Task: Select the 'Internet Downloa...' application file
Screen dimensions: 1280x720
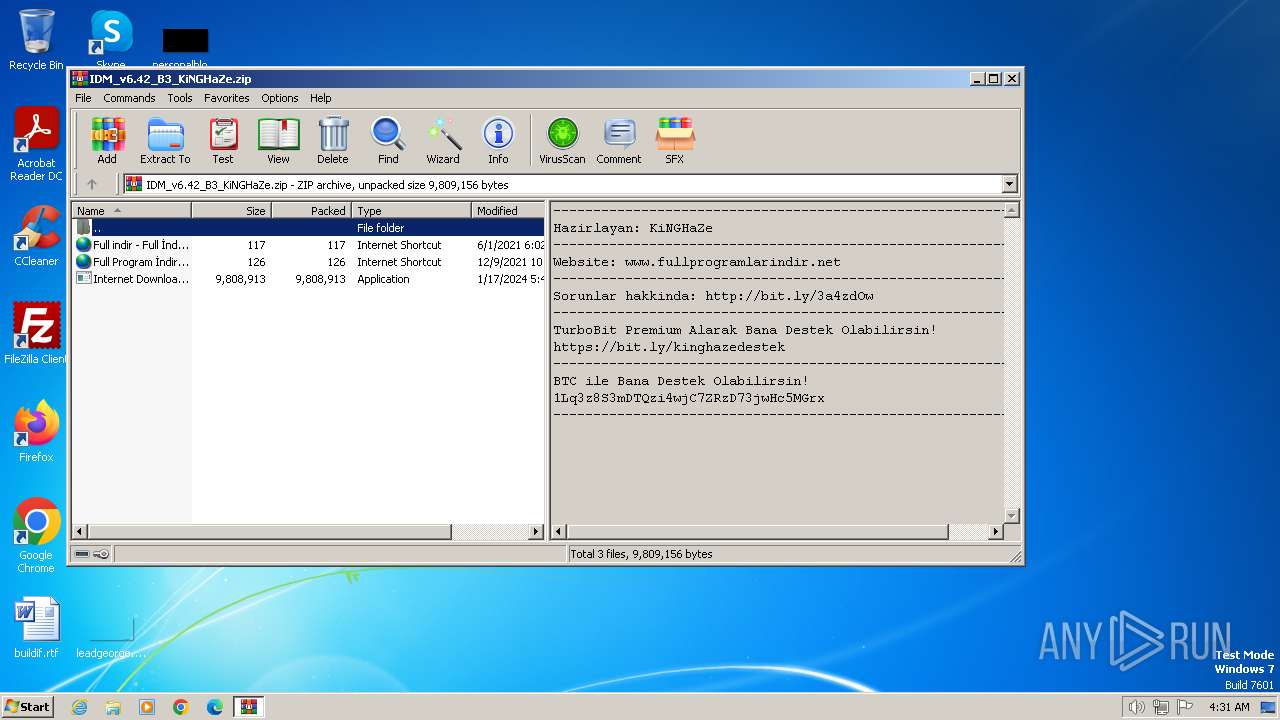Action: click(x=308, y=279)
